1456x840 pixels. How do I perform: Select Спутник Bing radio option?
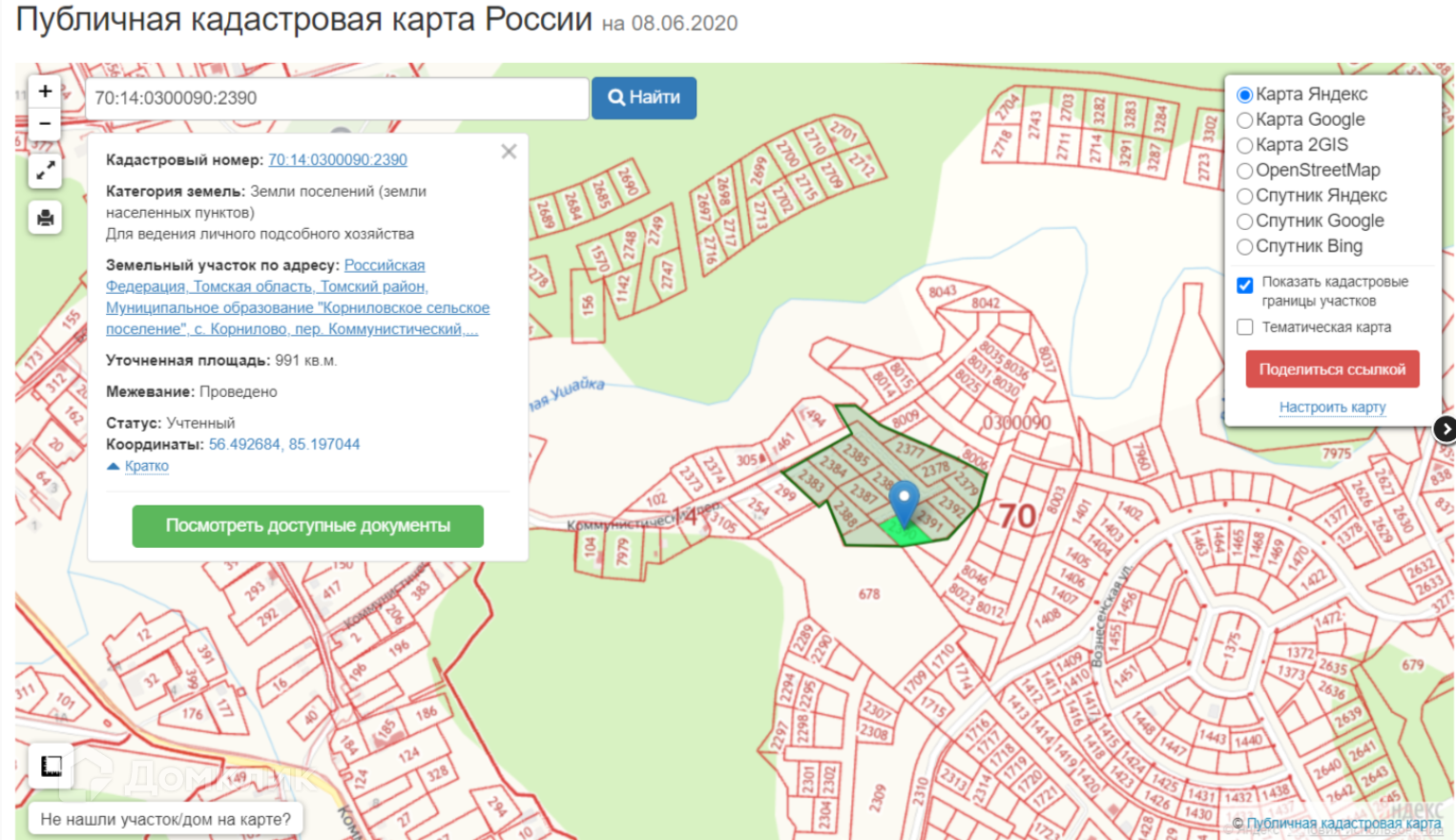click(1245, 246)
